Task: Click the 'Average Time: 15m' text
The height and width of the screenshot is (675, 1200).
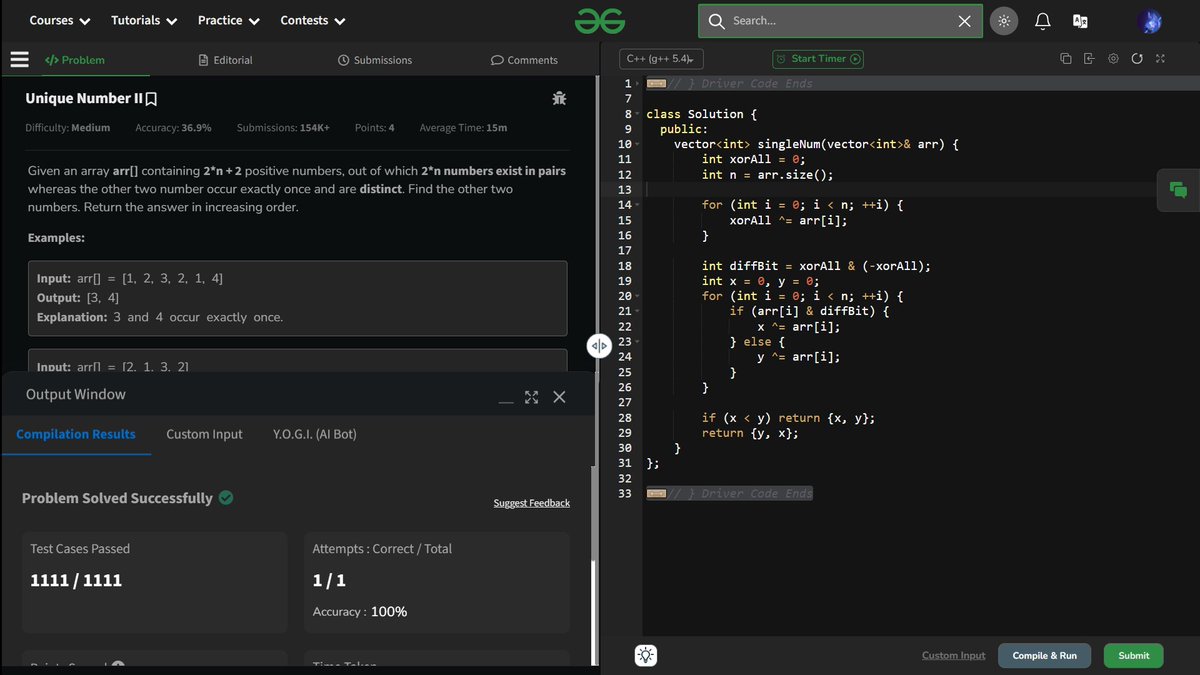Action: point(463,128)
